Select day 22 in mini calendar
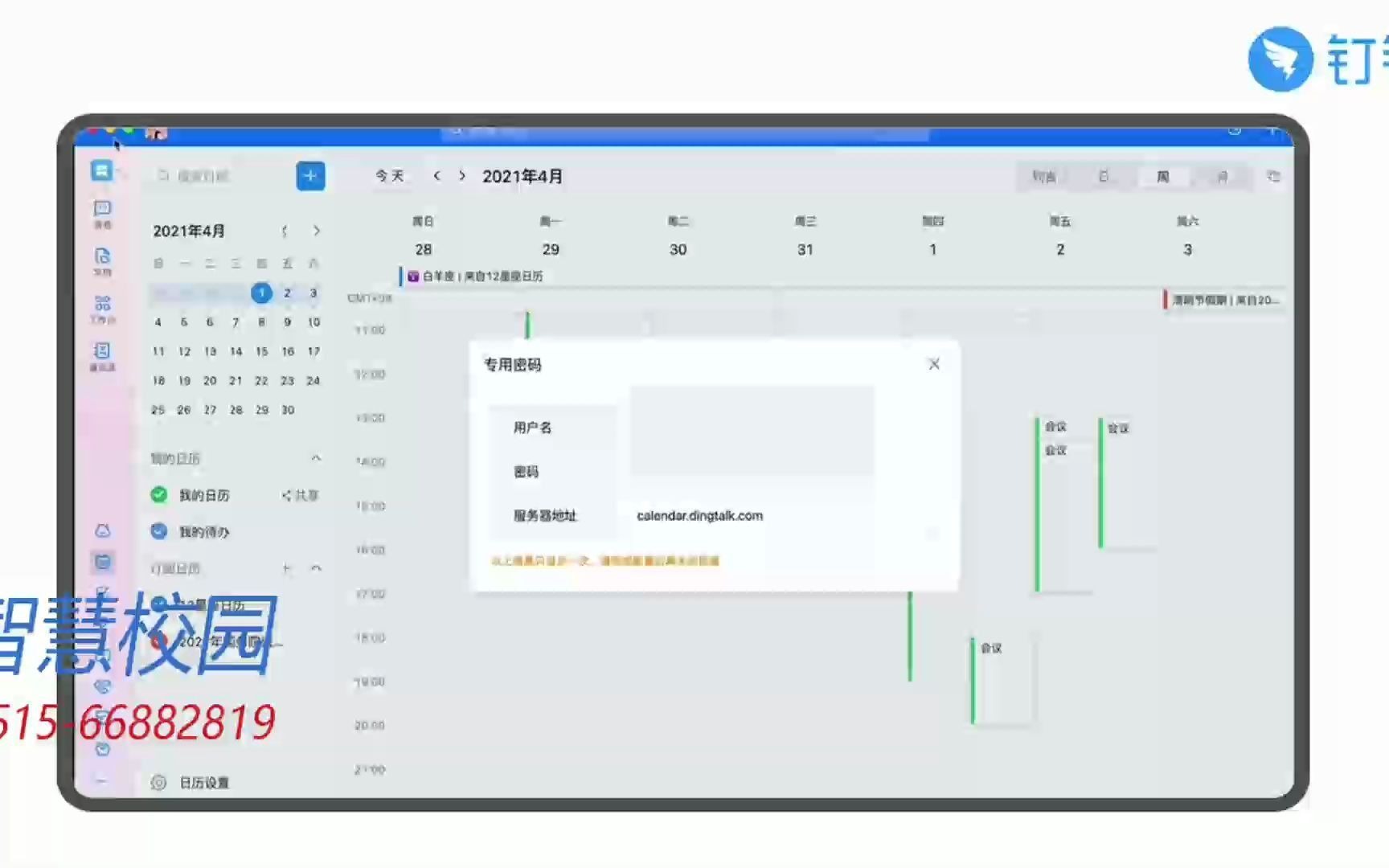1389x868 pixels. (x=261, y=381)
